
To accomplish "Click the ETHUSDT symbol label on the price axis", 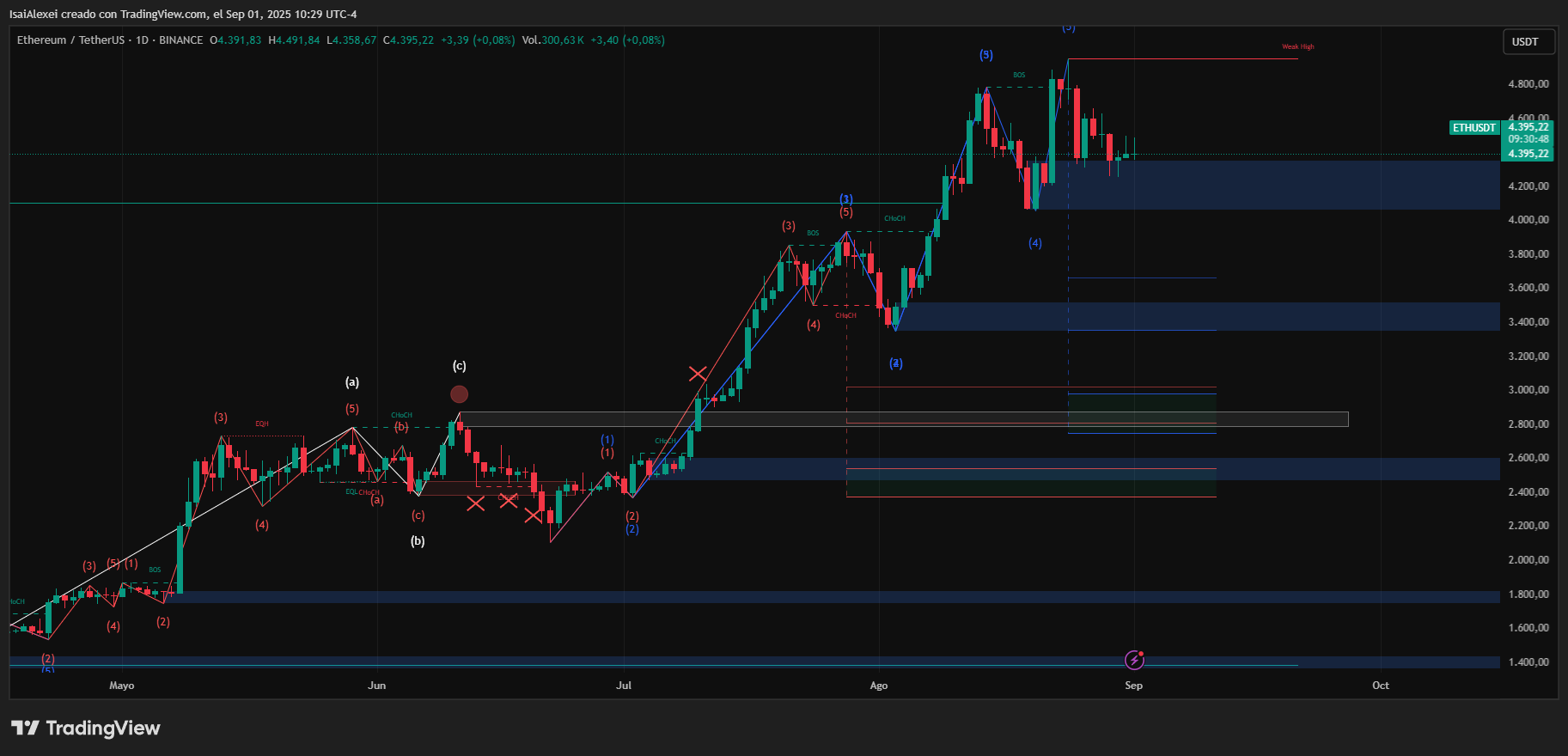I will point(1473,128).
